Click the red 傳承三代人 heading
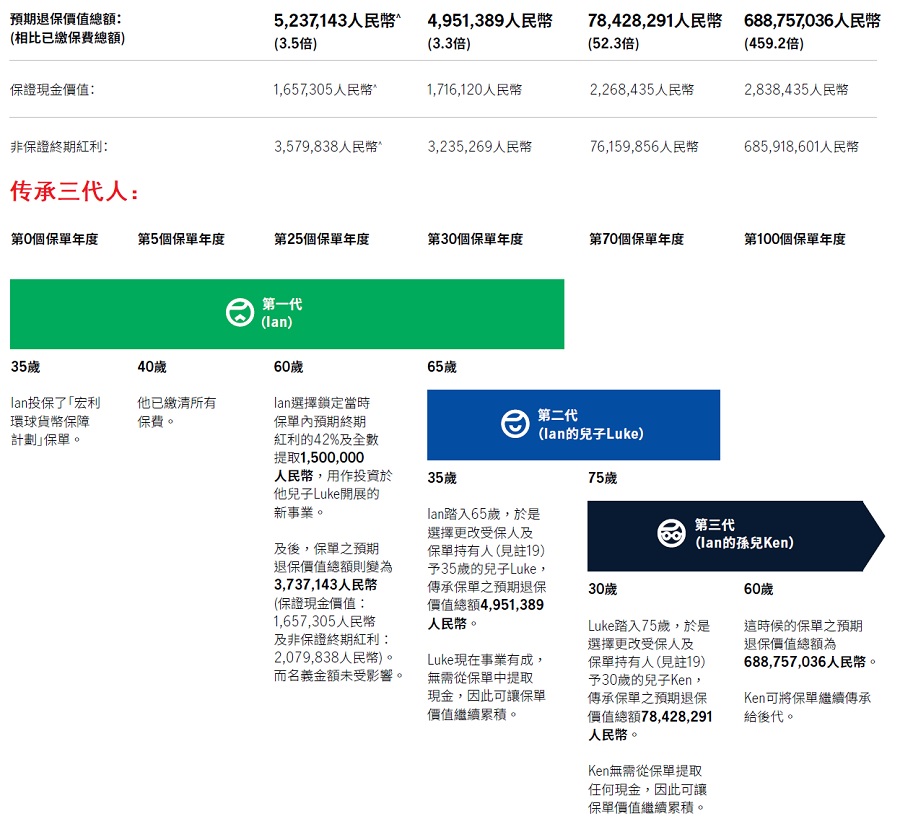The width and height of the screenshot is (900, 819). pyautogui.click(x=74, y=192)
